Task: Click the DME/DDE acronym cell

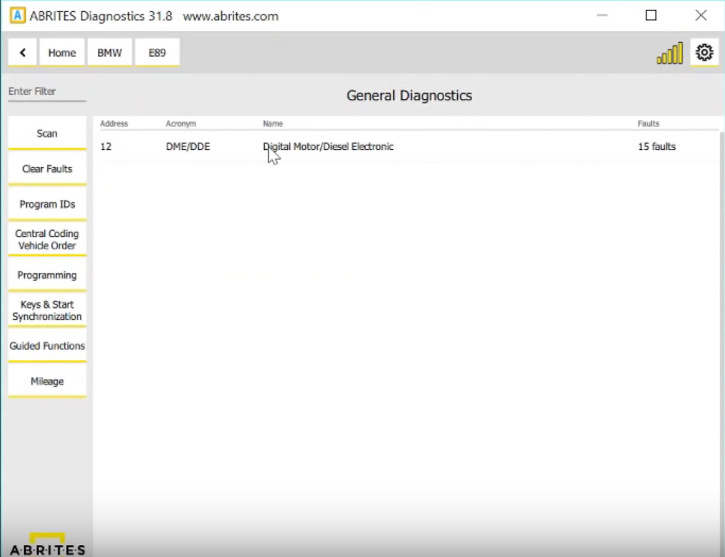Action: pyautogui.click(x=188, y=147)
